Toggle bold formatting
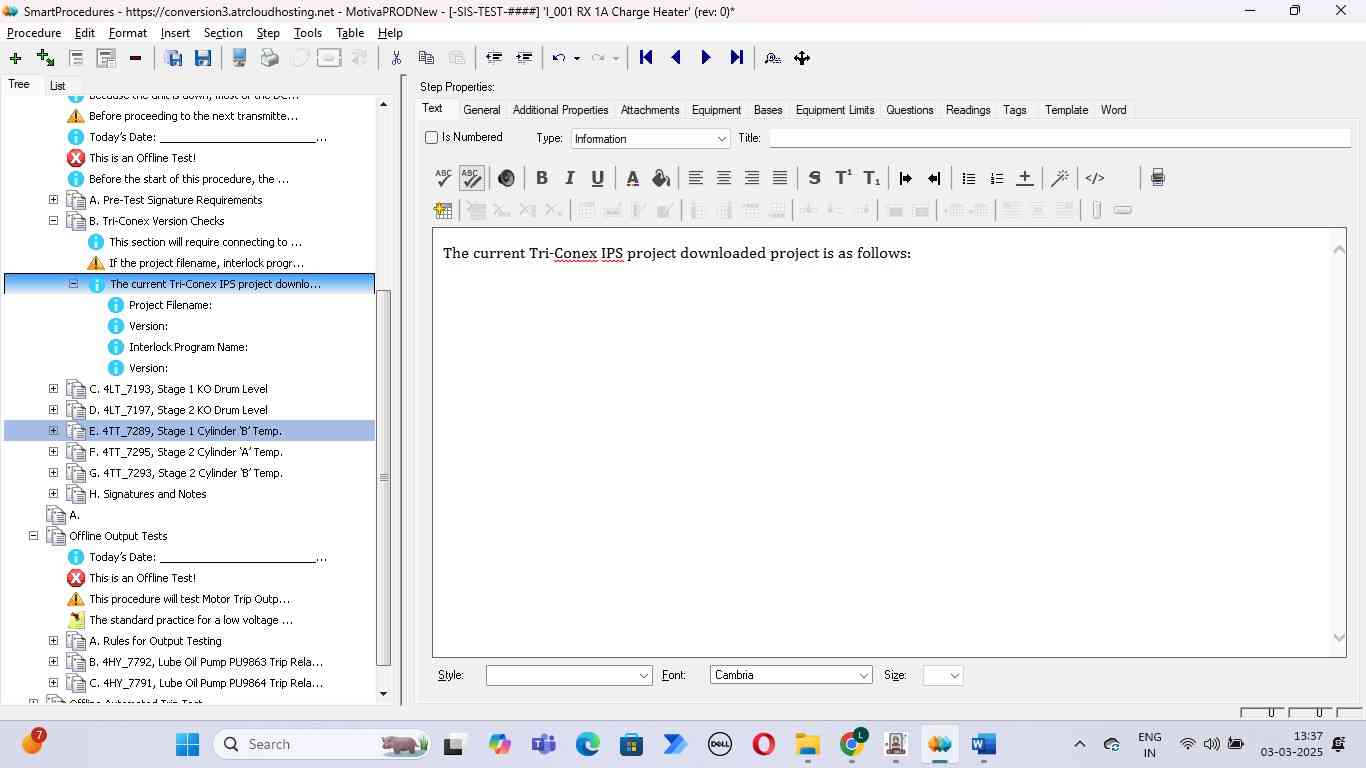The height and width of the screenshot is (768, 1366). click(542, 178)
